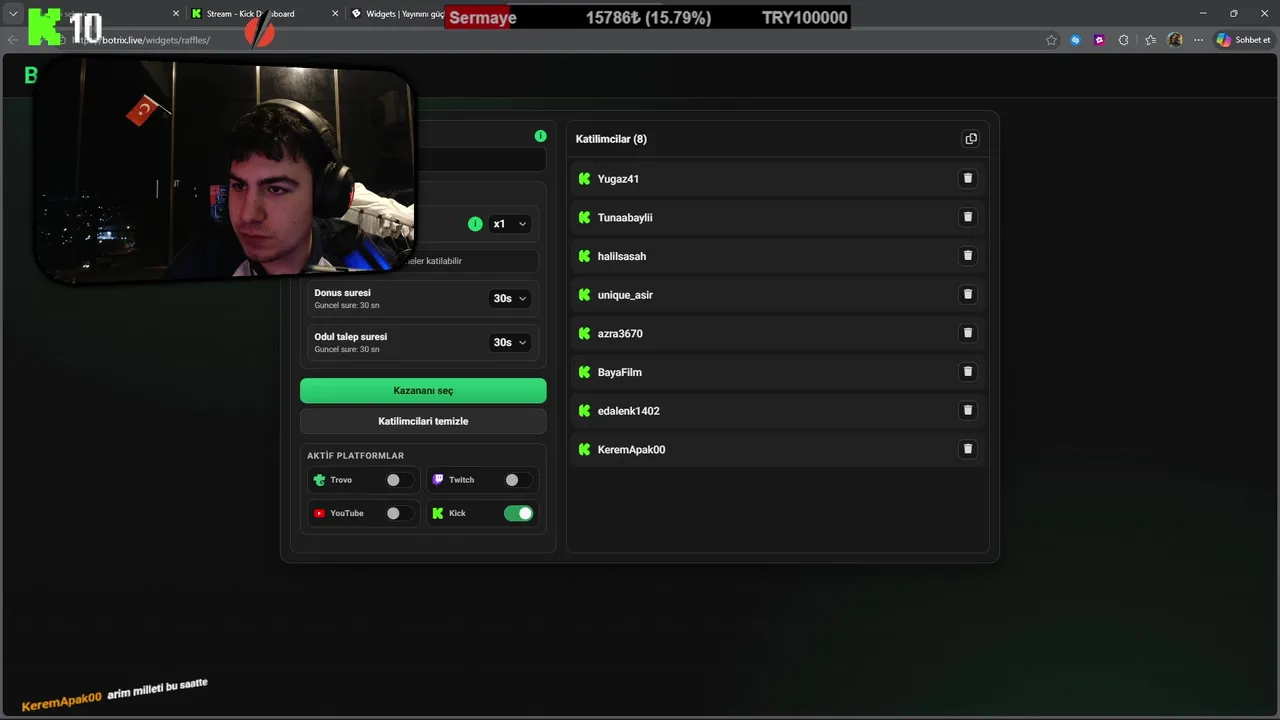Viewport: 1280px width, 720px height.
Task: Copy the participants list with the copy icon
Action: click(x=971, y=139)
